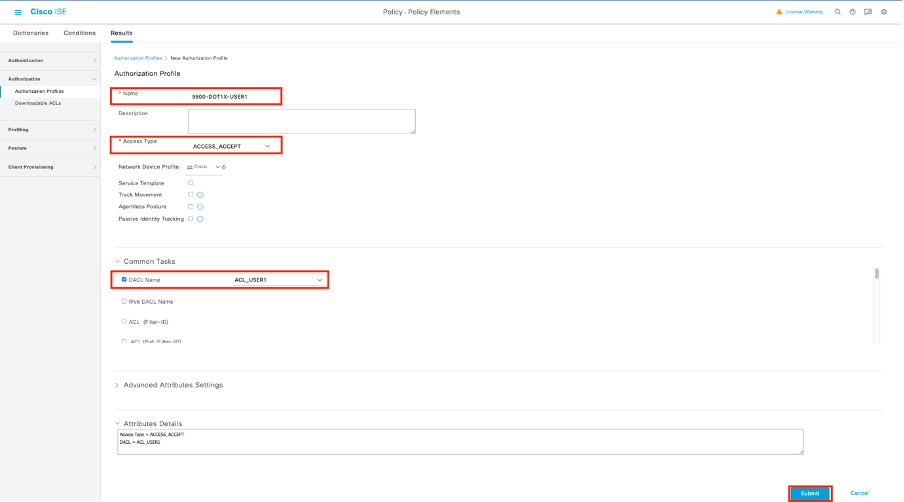Open the License Warning alert

click(799, 12)
